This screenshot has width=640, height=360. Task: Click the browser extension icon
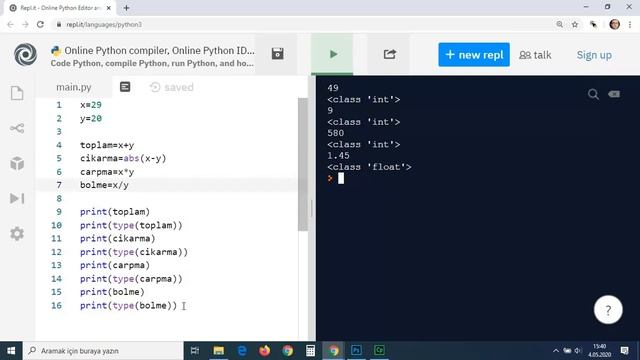593,24
